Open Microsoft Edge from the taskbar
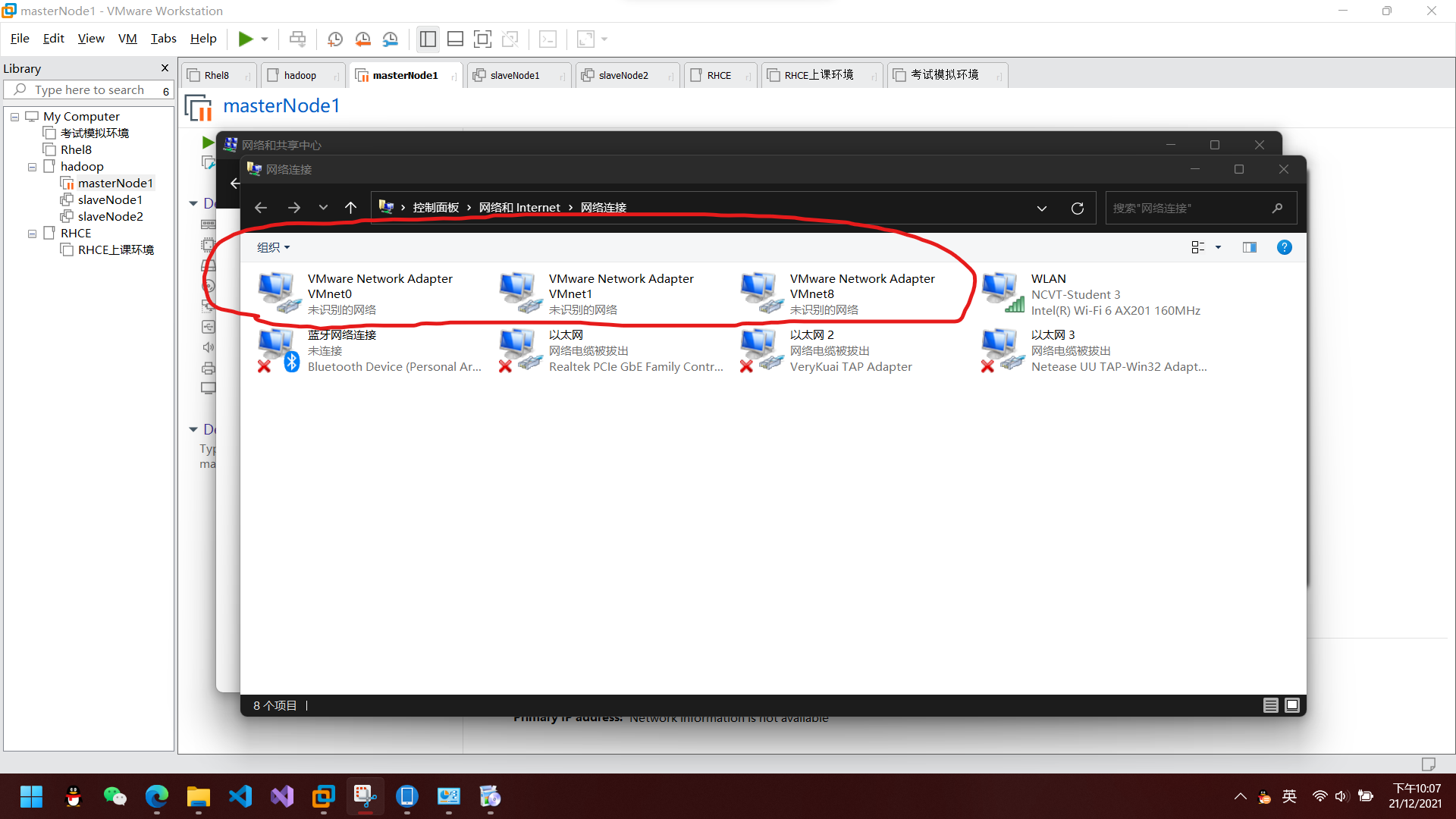This screenshot has width=1456, height=819. tap(156, 796)
